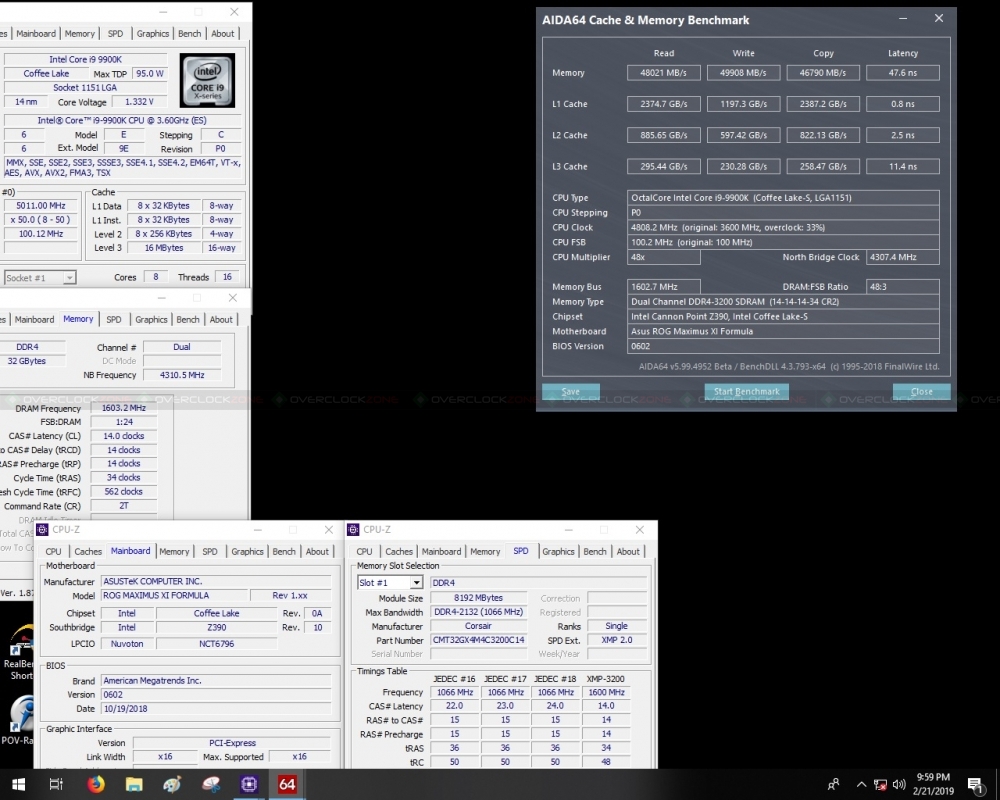Open File Explorer from the taskbar
This screenshot has width=1000, height=800.
(x=134, y=784)
